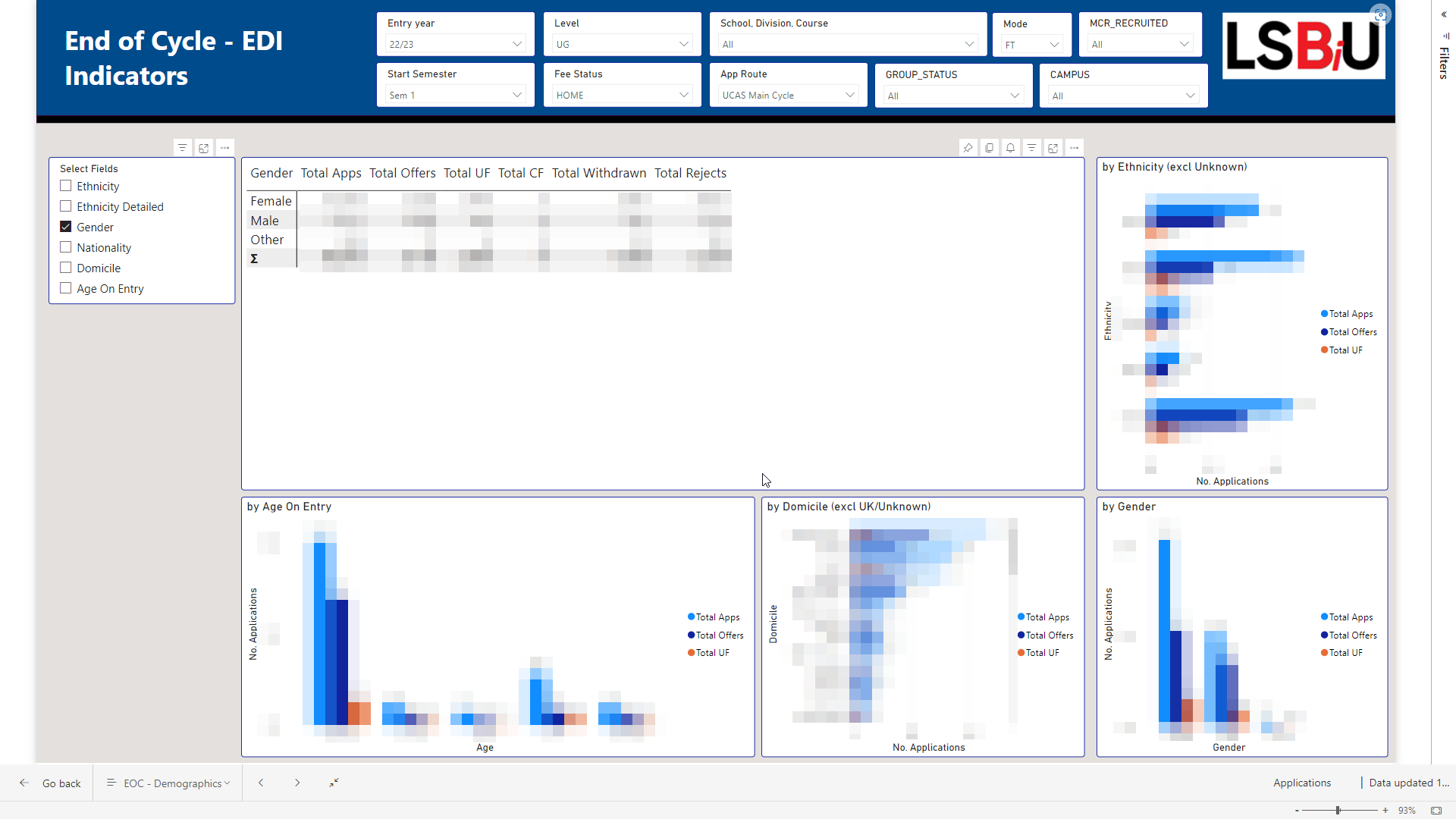The width and height of the screenshot is (1456, 819).
Task: Click fit to page icon
Action: tap(1436, 811)
